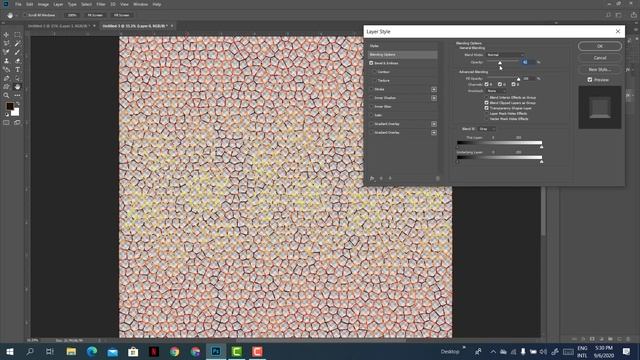Image resolution: width=640 pixels, height=360 pixels.
Task: Toggle Blend Clipped Layers as Group
Action: coord(487,103)
